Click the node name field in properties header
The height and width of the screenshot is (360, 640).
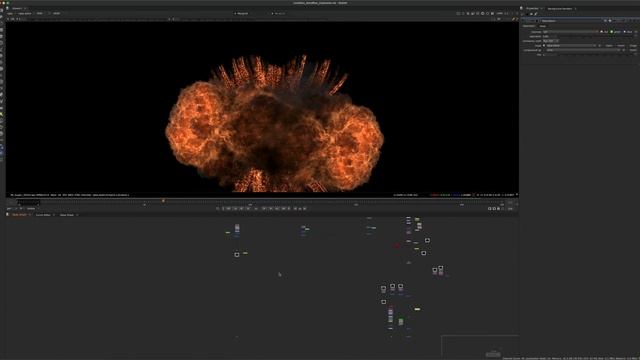click(571, 20)
